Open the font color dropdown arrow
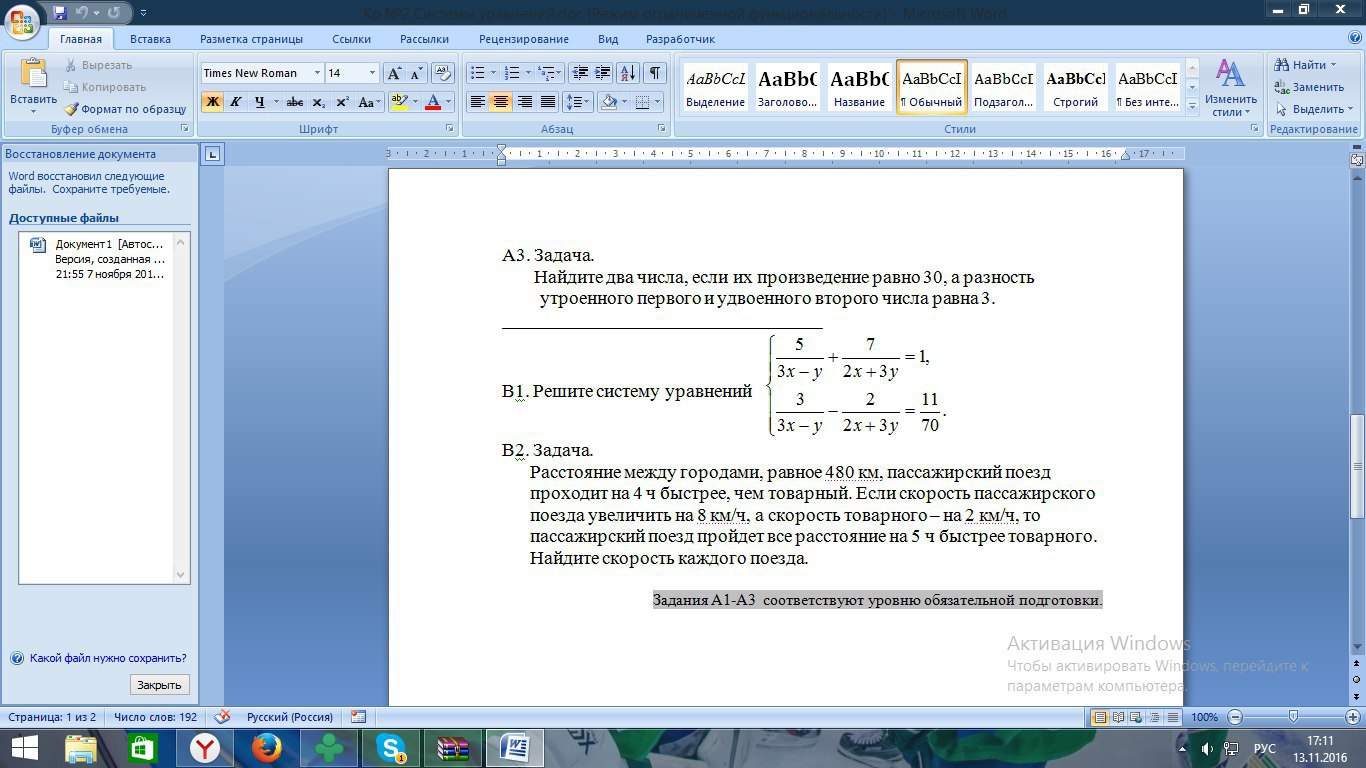 click(x=449, y=102)
